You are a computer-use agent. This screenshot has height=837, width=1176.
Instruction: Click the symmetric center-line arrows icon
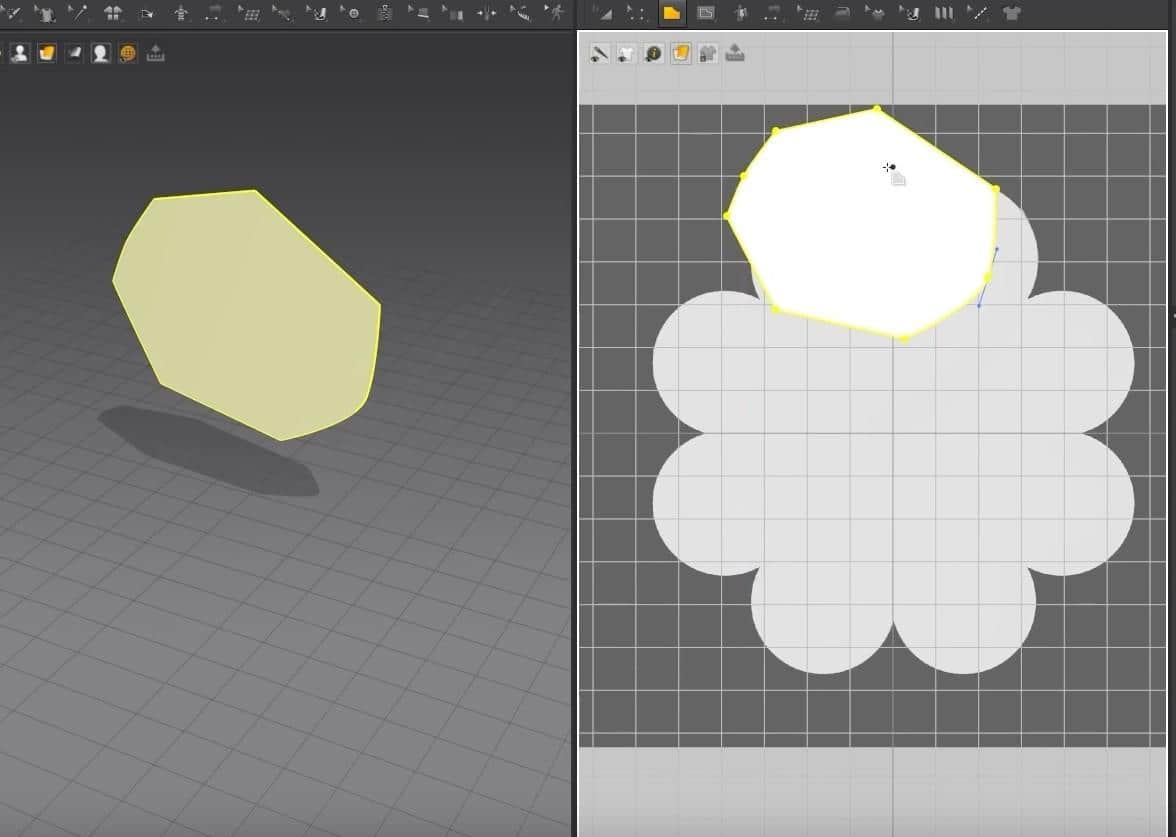click(487, 13)
